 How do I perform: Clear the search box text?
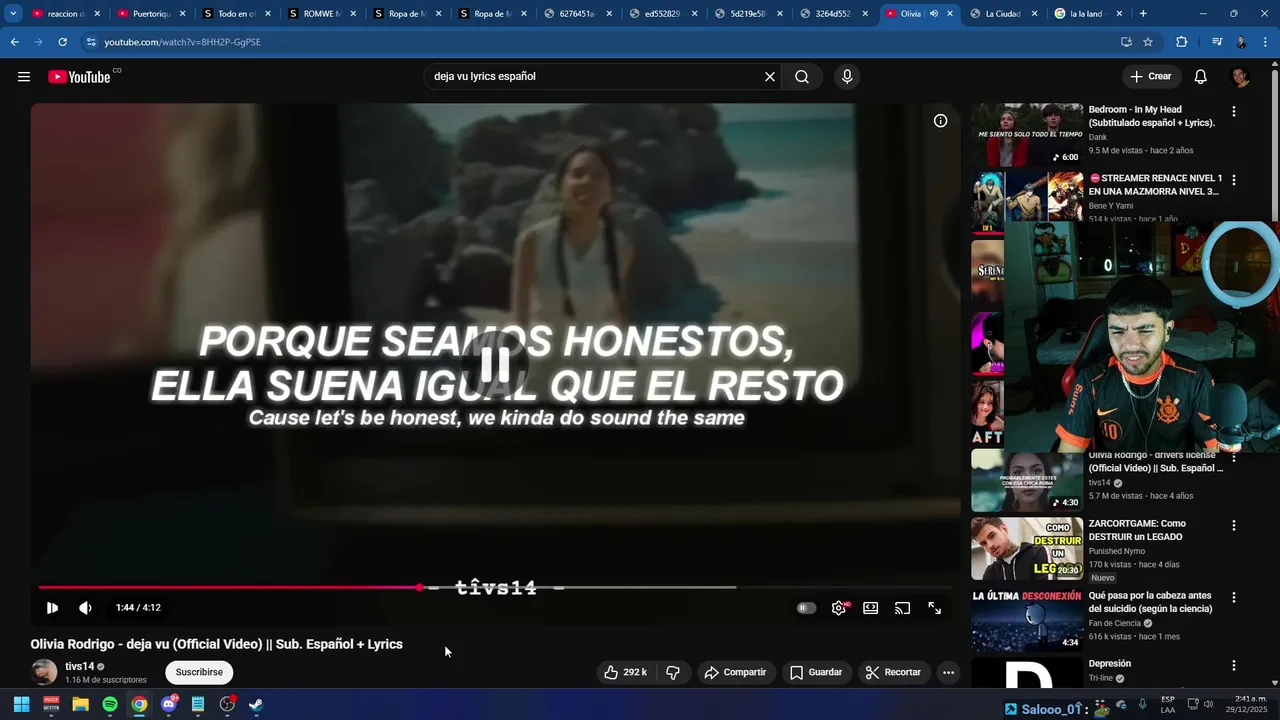coord(770,77)
